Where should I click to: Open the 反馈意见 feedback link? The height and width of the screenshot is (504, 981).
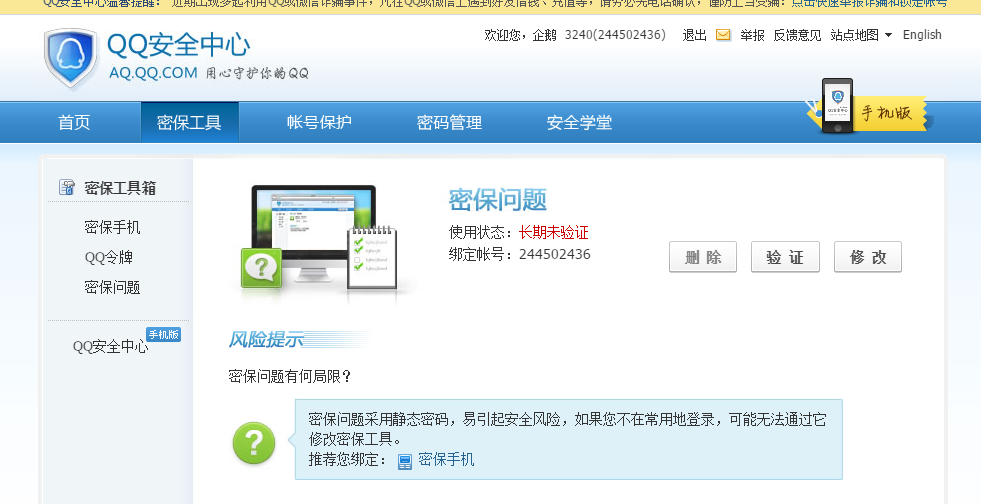(x=797, y=35)
